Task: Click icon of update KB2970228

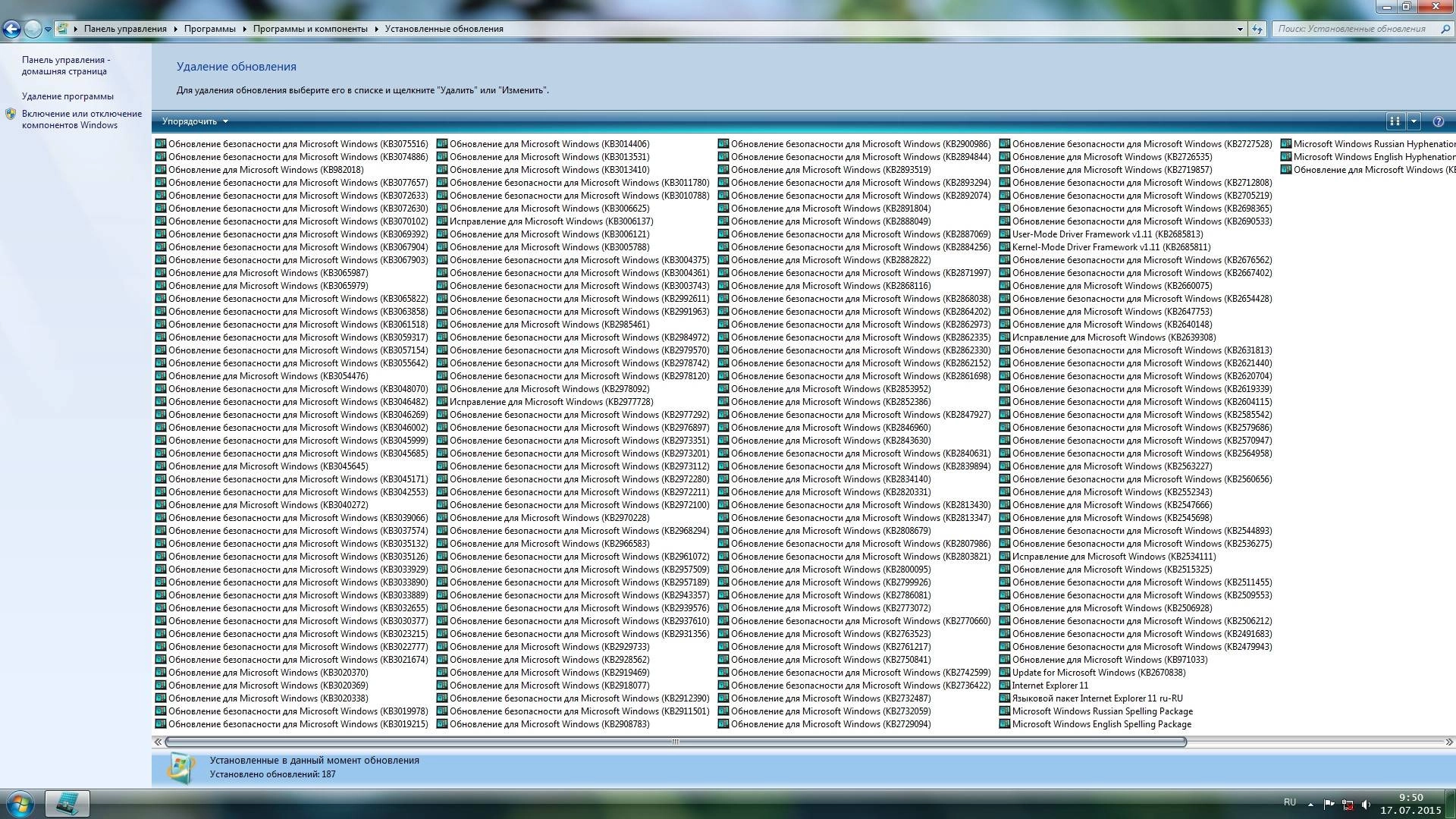Action: (x=442, y=518)
